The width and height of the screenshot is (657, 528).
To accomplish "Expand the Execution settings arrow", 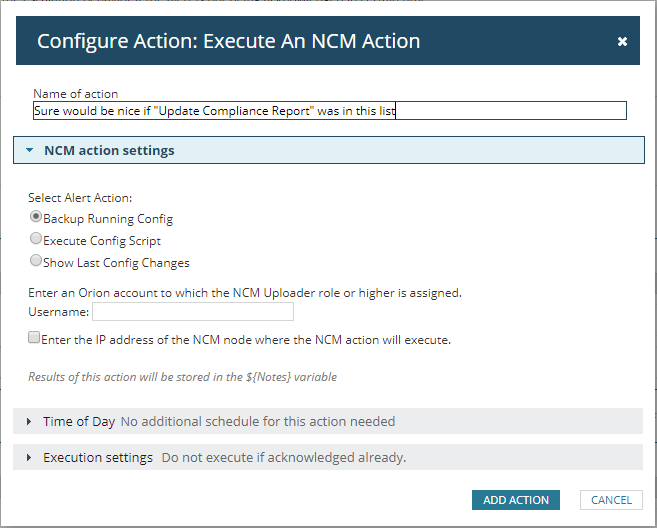I will pyautogui.click(x=29, y=458).
